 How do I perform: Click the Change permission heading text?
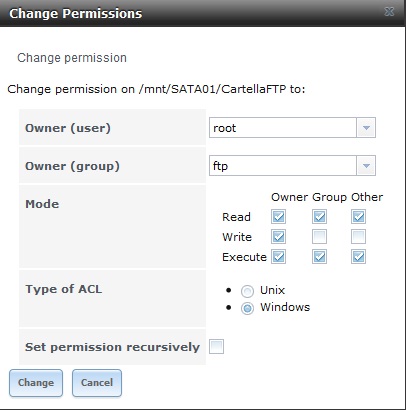coord(72,58)
